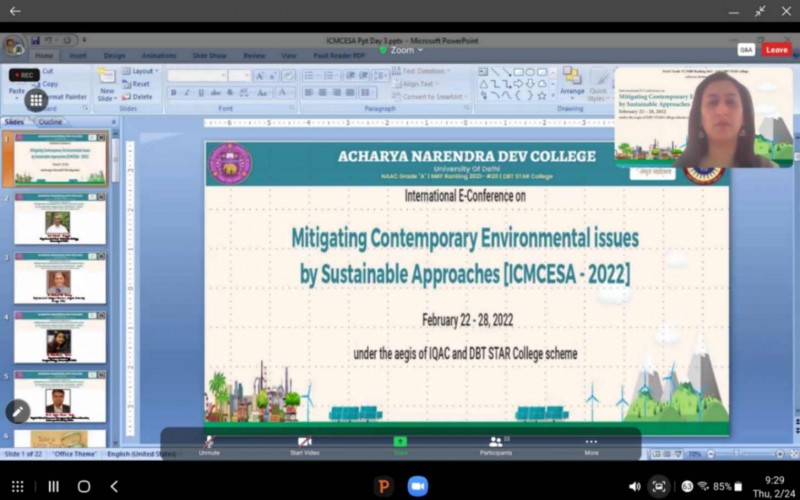
Task: Toggle Underline formatting
Action: [x=201, y=93]
